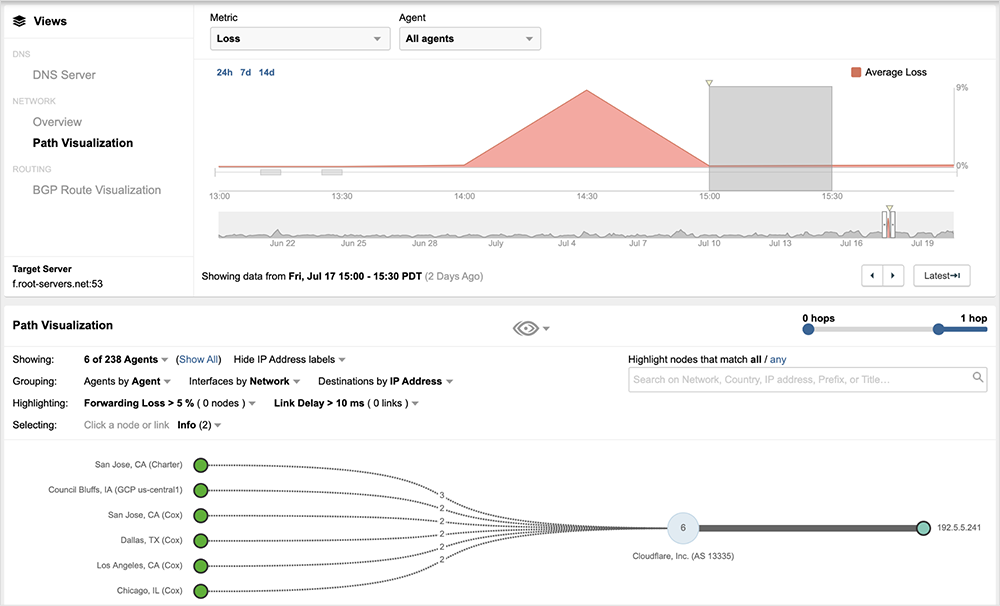Go to next time interval arrow
Viewport: 1000px width, 606px height.
click(893, 275)
